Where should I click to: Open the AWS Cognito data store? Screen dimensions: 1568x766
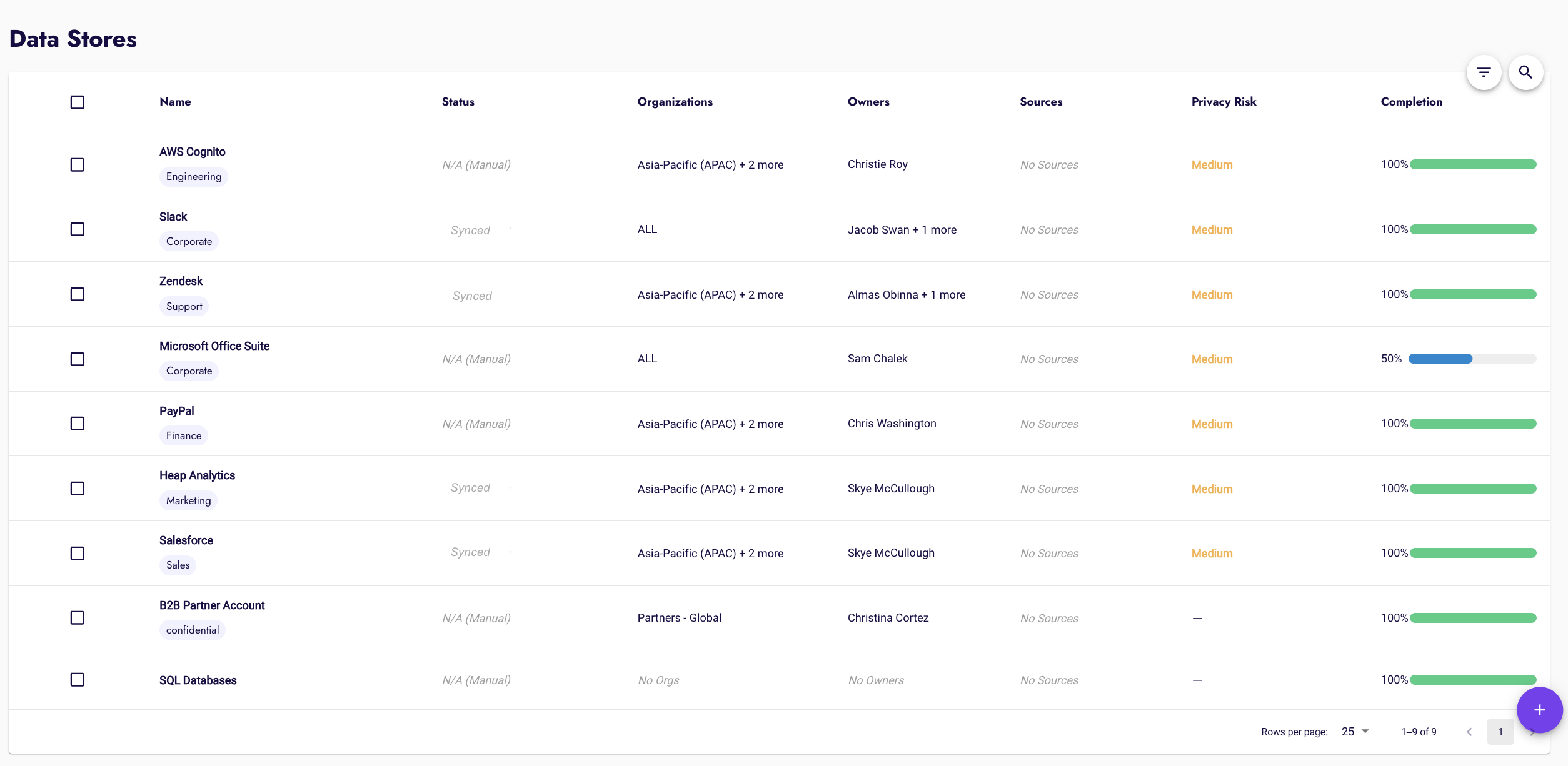click(x=193, y=152)
